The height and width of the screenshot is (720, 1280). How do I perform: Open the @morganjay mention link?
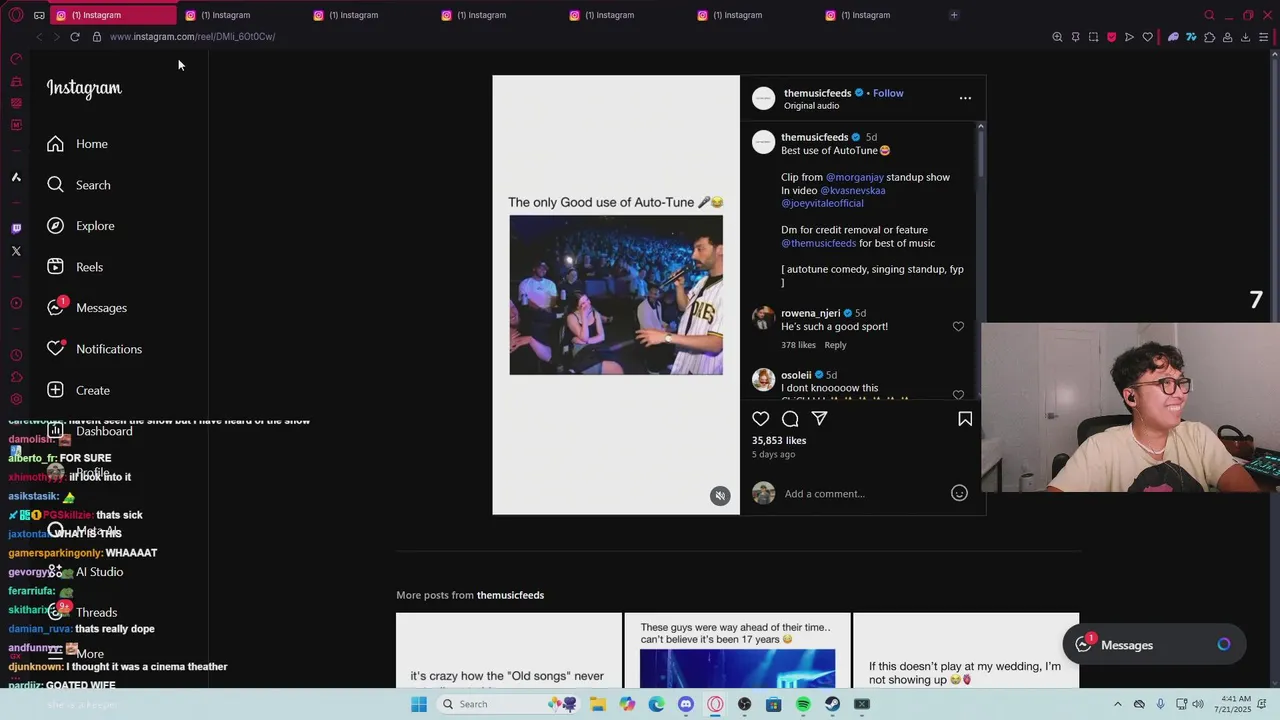(x=854, y=177)
